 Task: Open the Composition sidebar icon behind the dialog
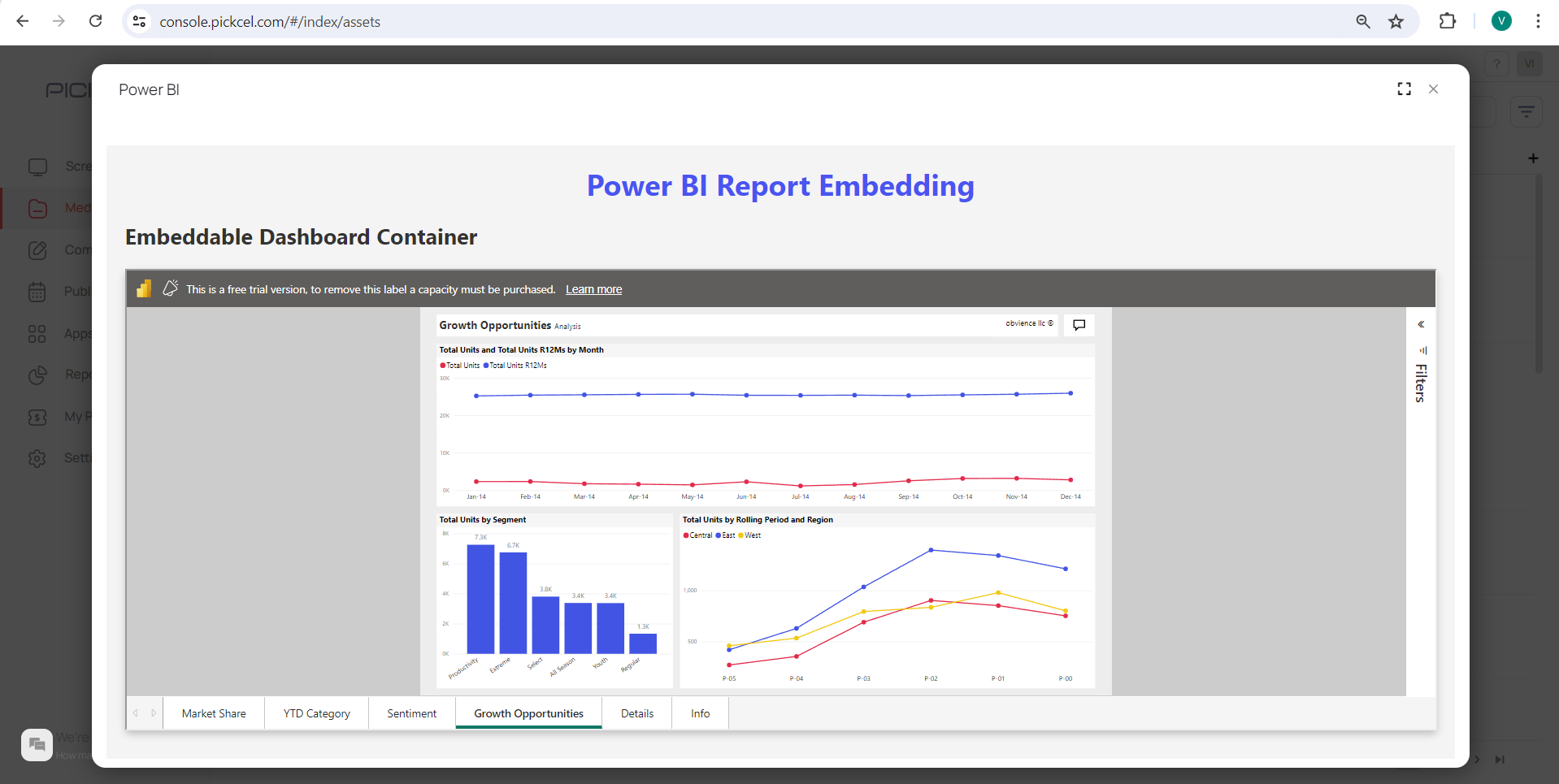coord(37,249)
